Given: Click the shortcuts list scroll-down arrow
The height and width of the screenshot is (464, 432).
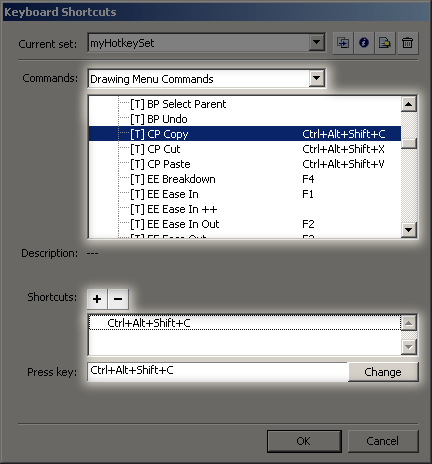Looking at the screenshot, I should tap(408, 347).
